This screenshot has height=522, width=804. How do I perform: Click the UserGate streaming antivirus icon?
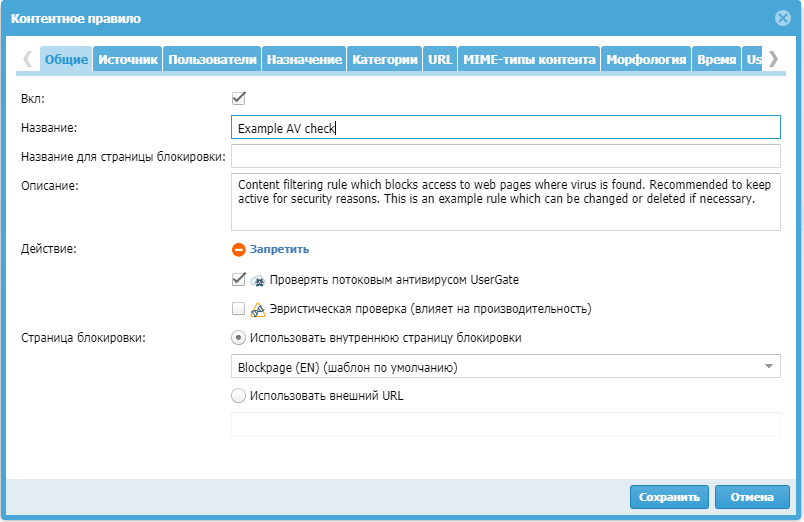[x=258, y=281]
